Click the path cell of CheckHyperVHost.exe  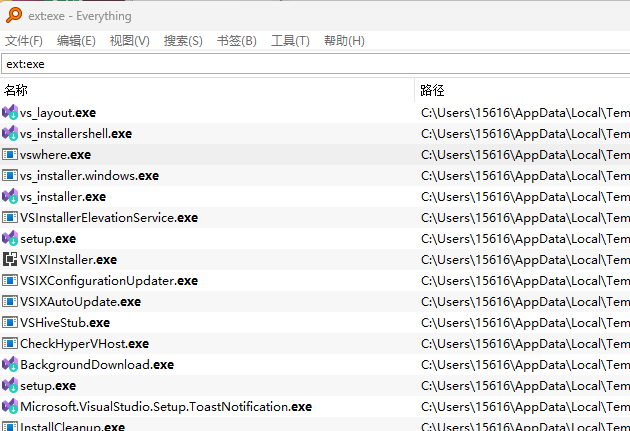(523, 344)
